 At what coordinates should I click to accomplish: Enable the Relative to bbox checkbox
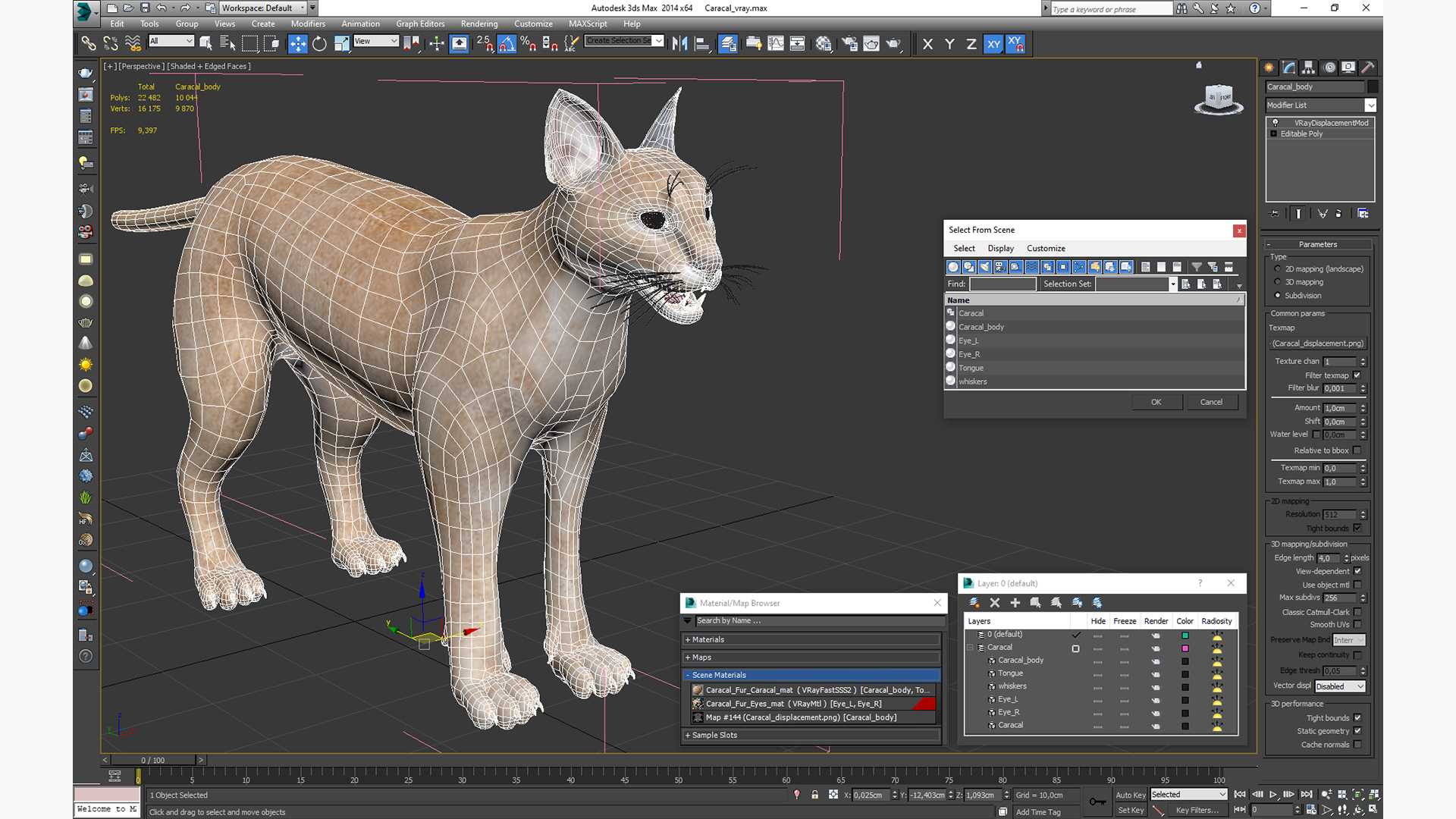pyautogui.click(x=1357, y=450)
